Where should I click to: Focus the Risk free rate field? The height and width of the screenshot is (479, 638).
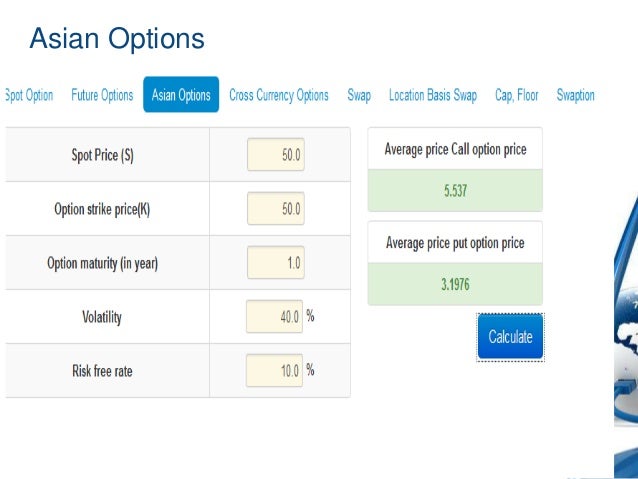click(x=275, y=371)
